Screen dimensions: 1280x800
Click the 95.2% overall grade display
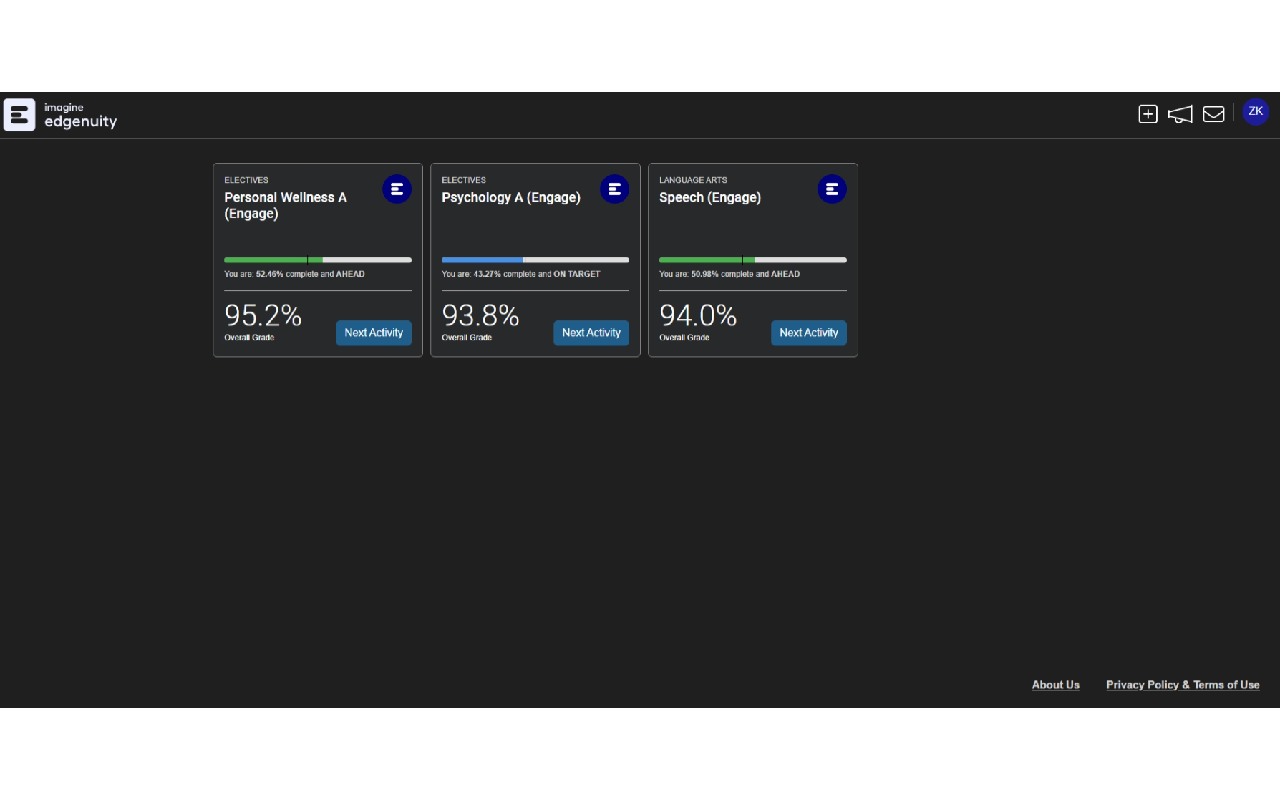pos(263,315)
